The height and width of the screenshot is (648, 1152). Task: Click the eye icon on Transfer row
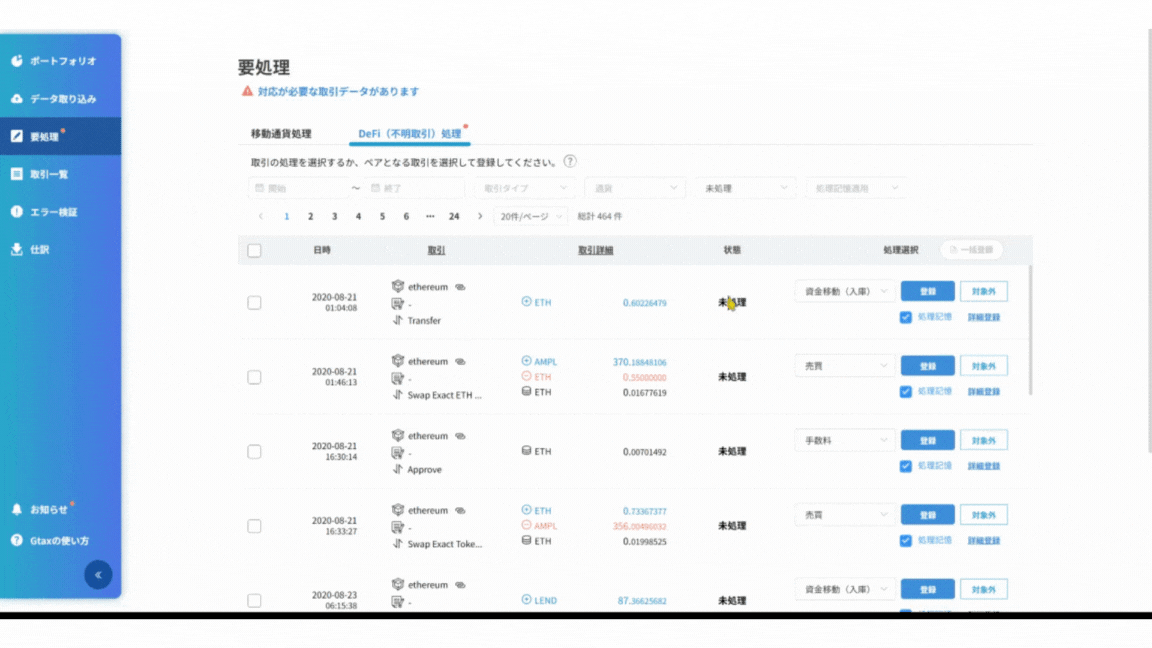(x=460, y=287)
